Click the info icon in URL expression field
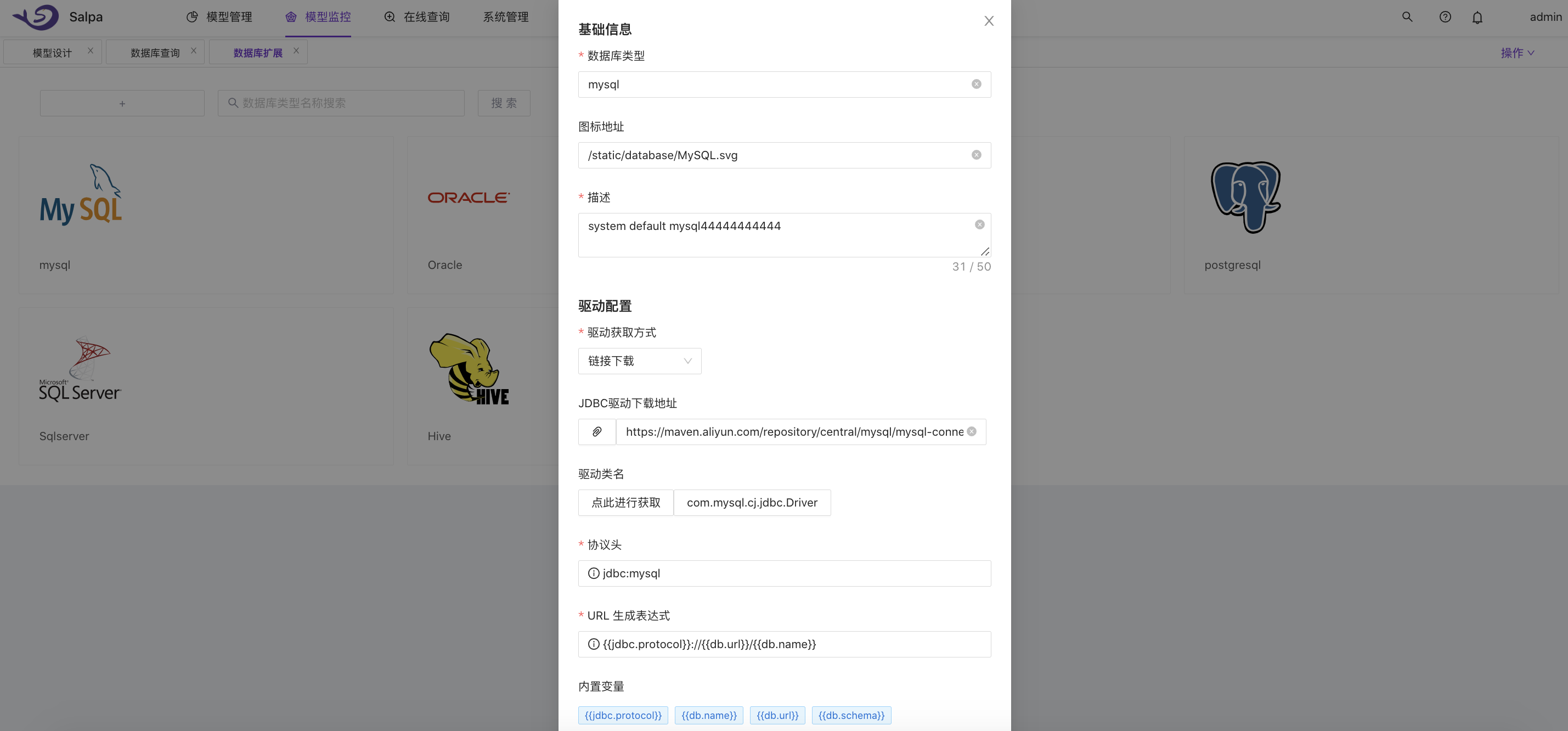 click(x=594, y=644)
